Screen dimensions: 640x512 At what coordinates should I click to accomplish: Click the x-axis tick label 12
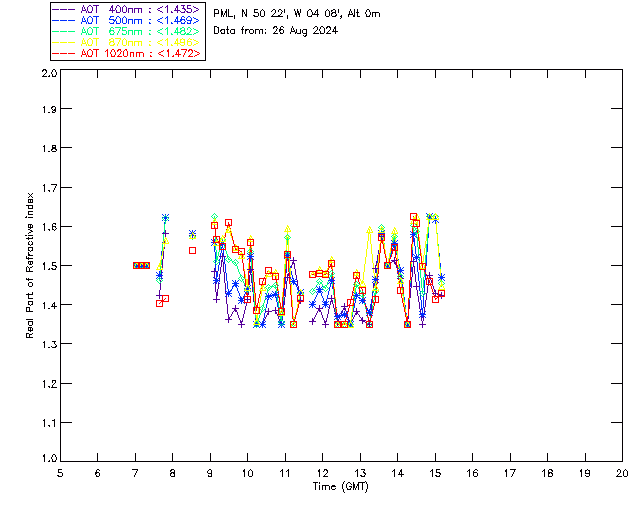pos(322,473)
